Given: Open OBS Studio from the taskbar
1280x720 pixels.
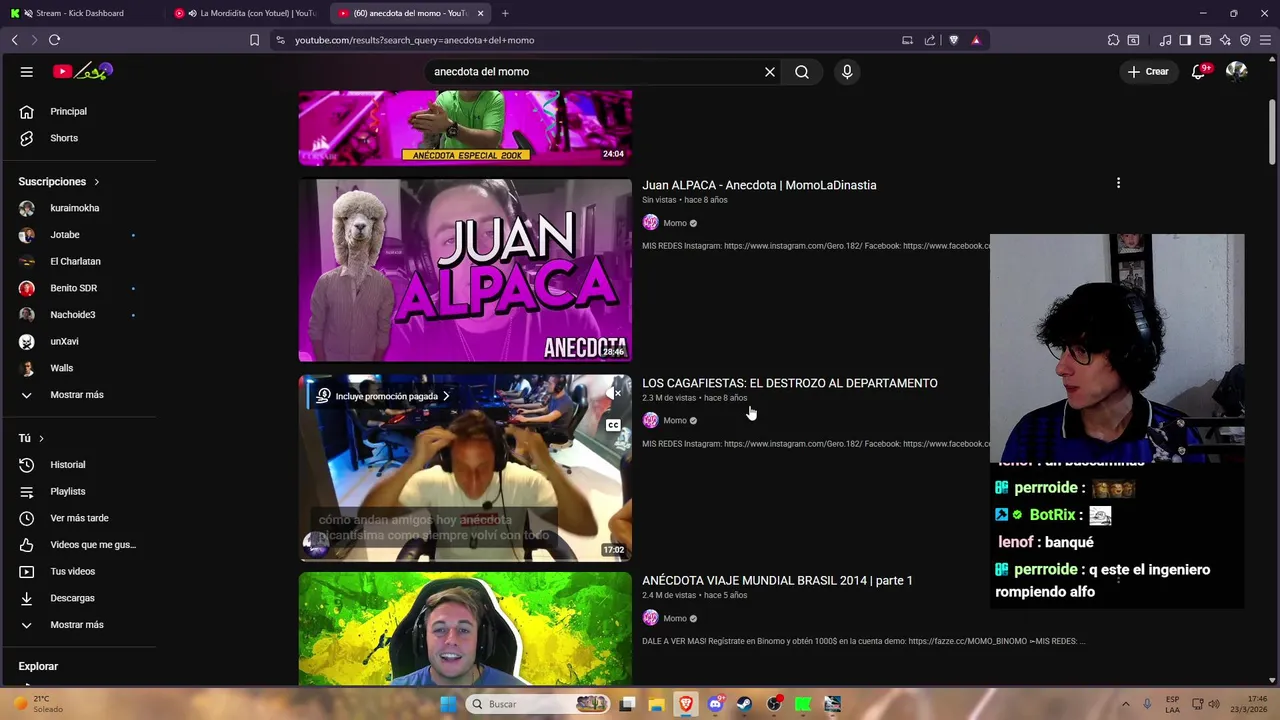Looking at the screenshot, I should tap(773, 704).
